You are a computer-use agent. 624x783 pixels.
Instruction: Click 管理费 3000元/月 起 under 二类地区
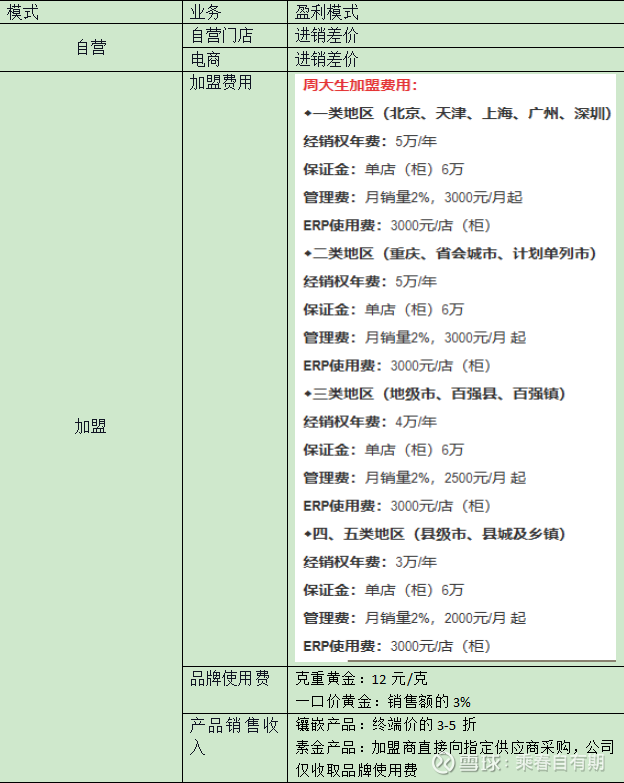pyautogui.click(x=414, y=338)
